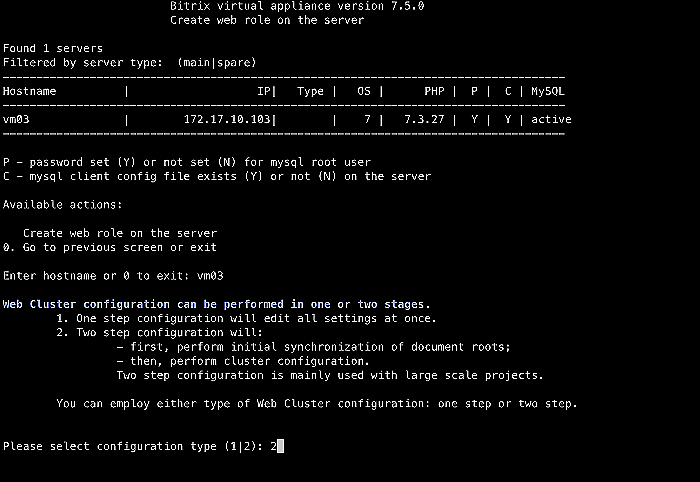Click the 'C - mysql client config' legend line
Screen dimensions: 700x482
tap(217, 176)
